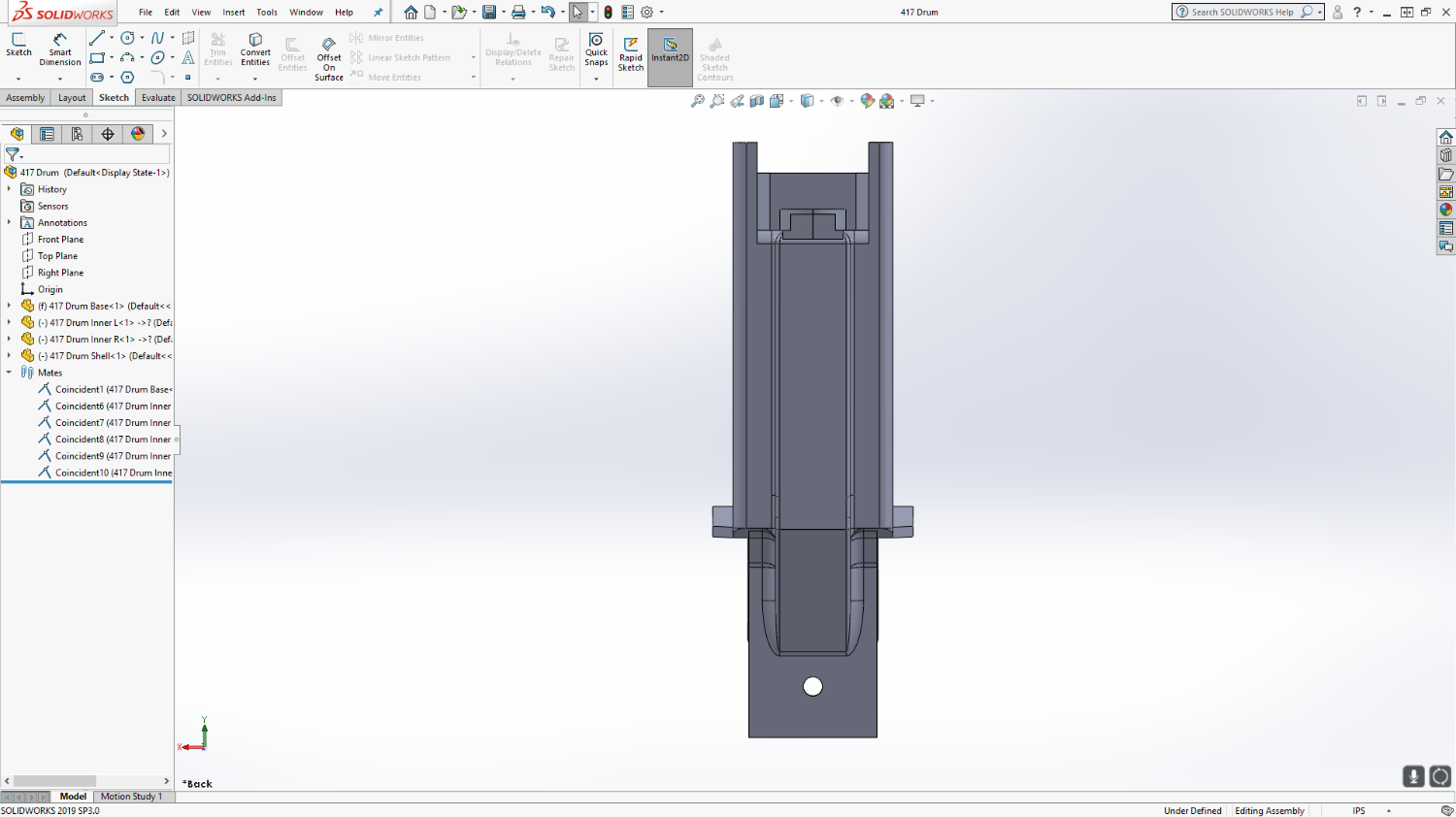Expand the 417 Drum Shell component
This screenshot has width=1456, height=817.
10,356
